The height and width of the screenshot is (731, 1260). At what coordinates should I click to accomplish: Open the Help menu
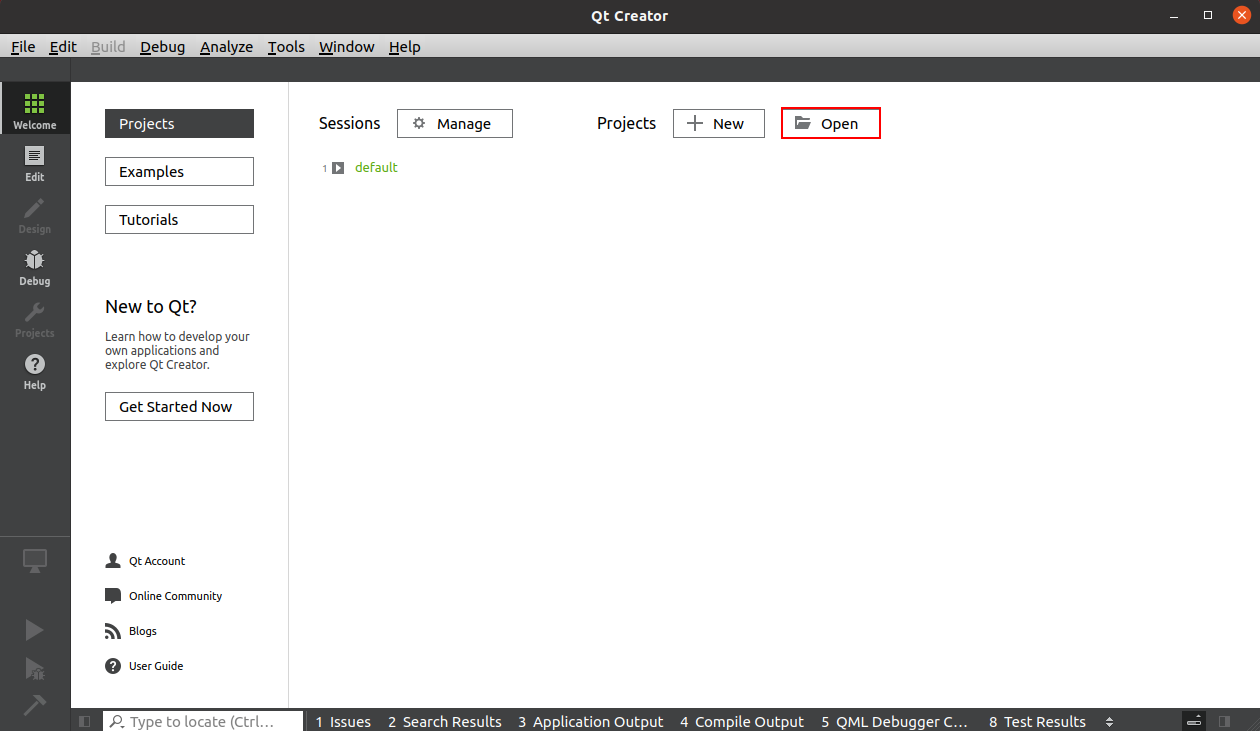point(404,47)
